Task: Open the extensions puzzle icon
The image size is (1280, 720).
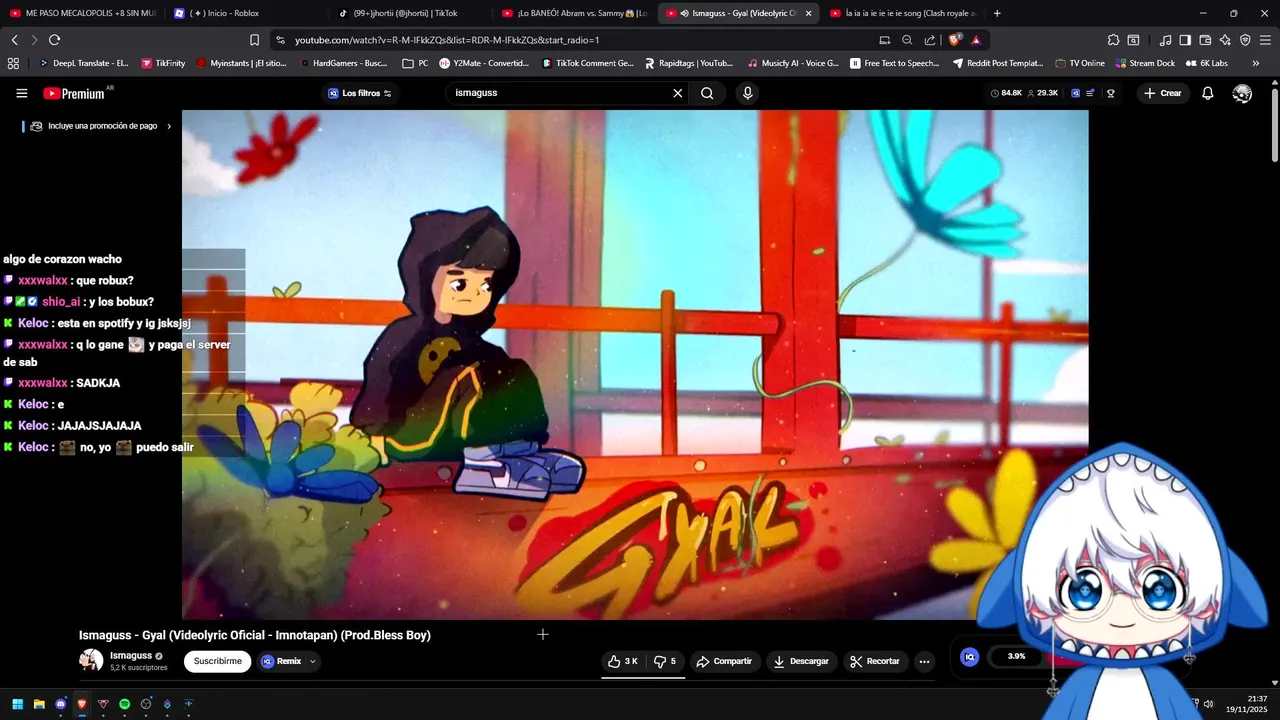Action: point(1113,40)
